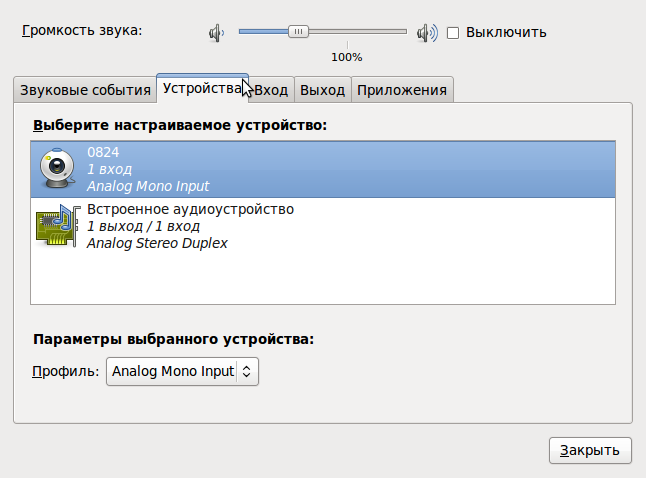Click the Громкость звука label
The height and width of the screenshot is (478, 646).
click(x=82, y=29)
